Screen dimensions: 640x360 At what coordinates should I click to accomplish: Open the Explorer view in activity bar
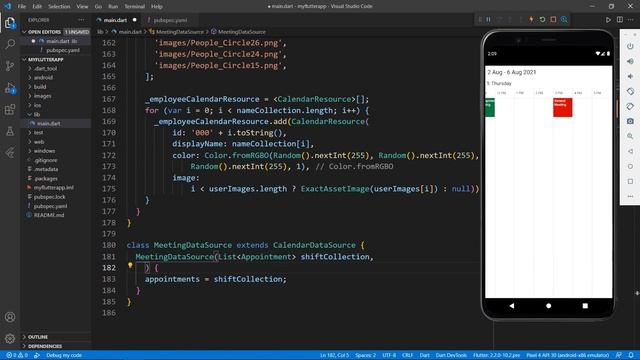pyautogui.click(x=10, y=23)
